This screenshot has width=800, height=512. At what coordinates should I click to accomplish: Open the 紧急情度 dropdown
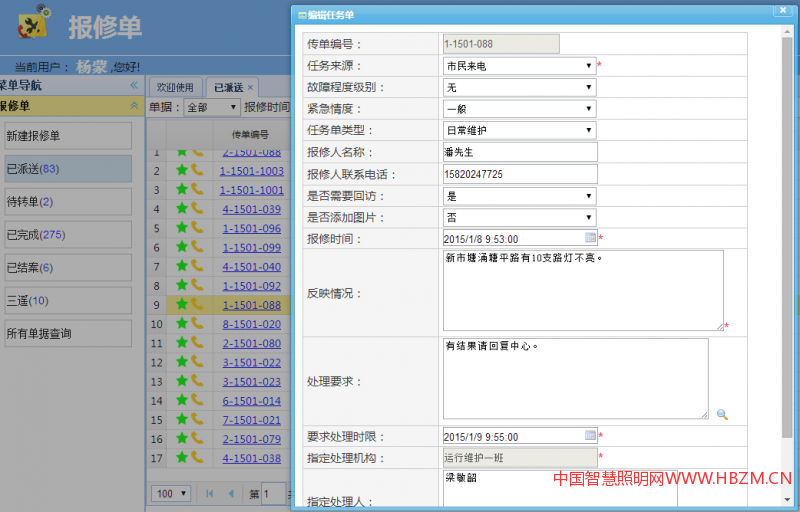pos(519,109)
